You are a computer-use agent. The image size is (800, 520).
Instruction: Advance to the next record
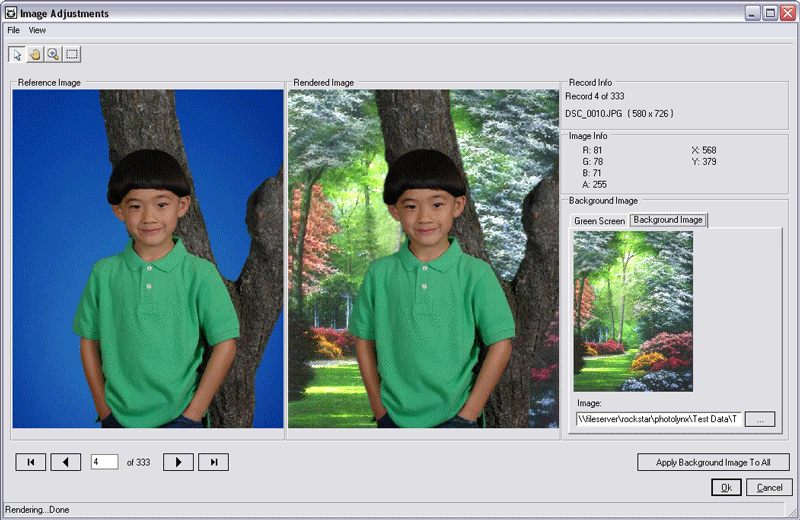pyautogui.click(x=178, y=462)
